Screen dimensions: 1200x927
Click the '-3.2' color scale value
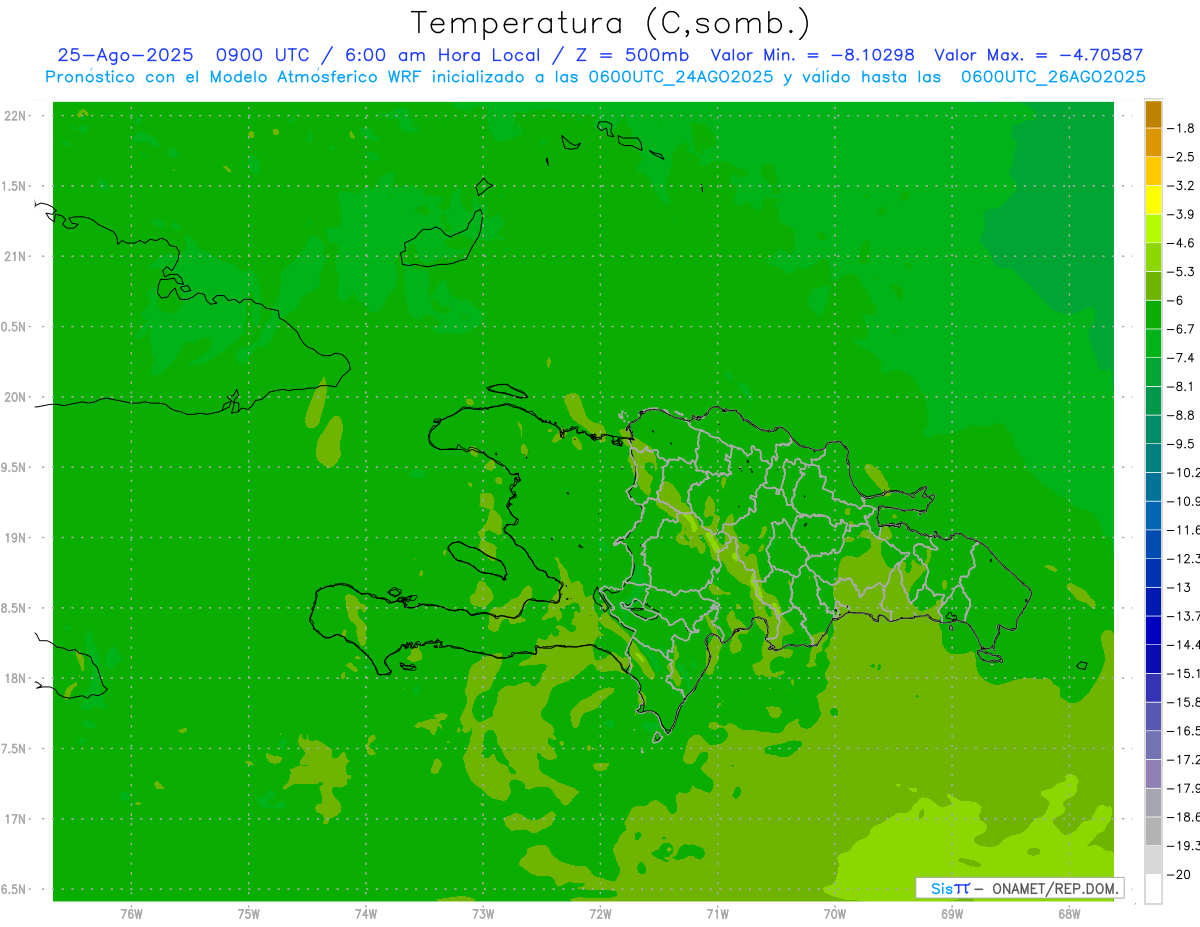coord(1181,185)
